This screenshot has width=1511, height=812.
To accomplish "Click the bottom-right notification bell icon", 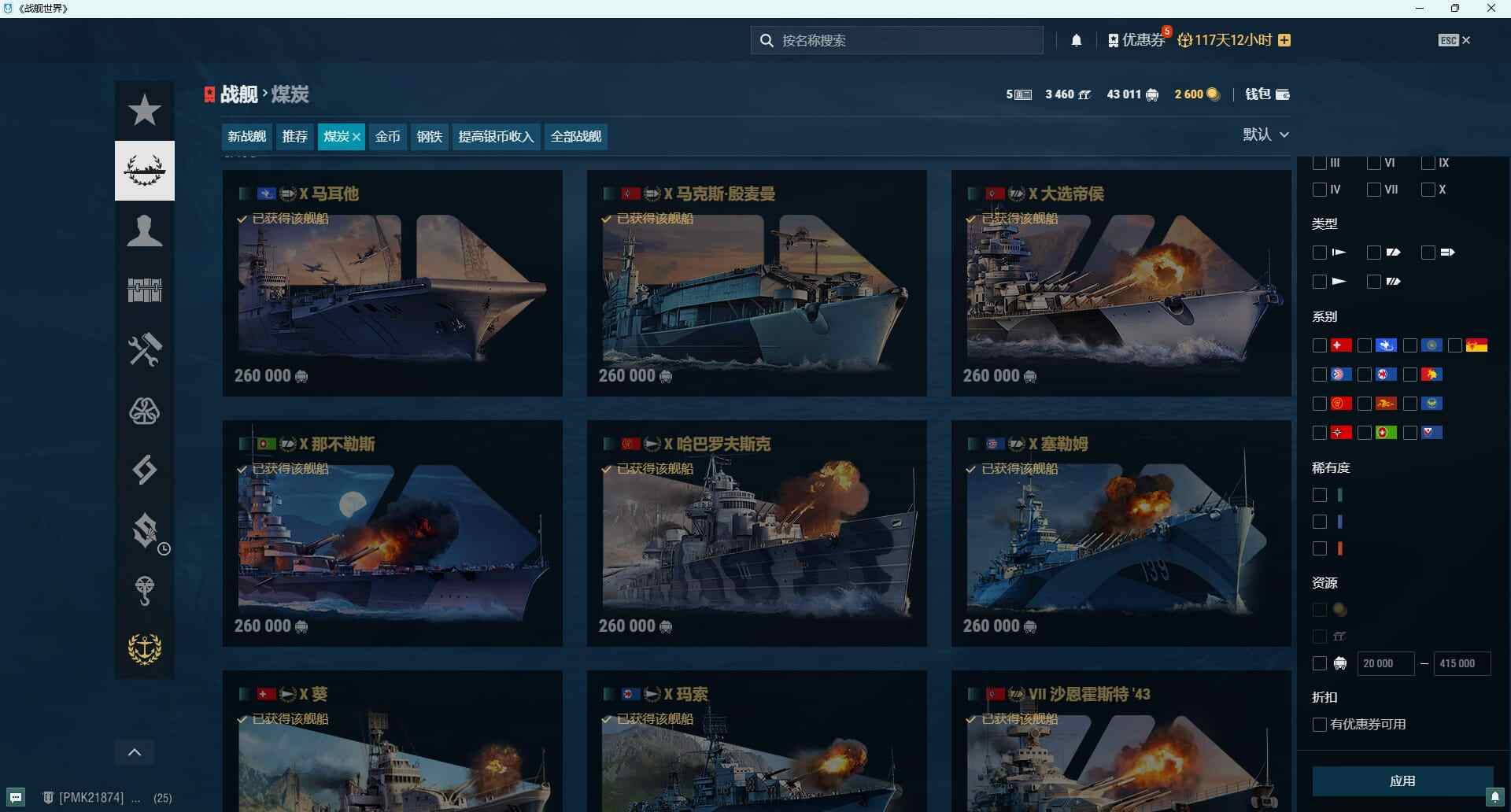I will pyautogui.click(x=1495, y=797).
